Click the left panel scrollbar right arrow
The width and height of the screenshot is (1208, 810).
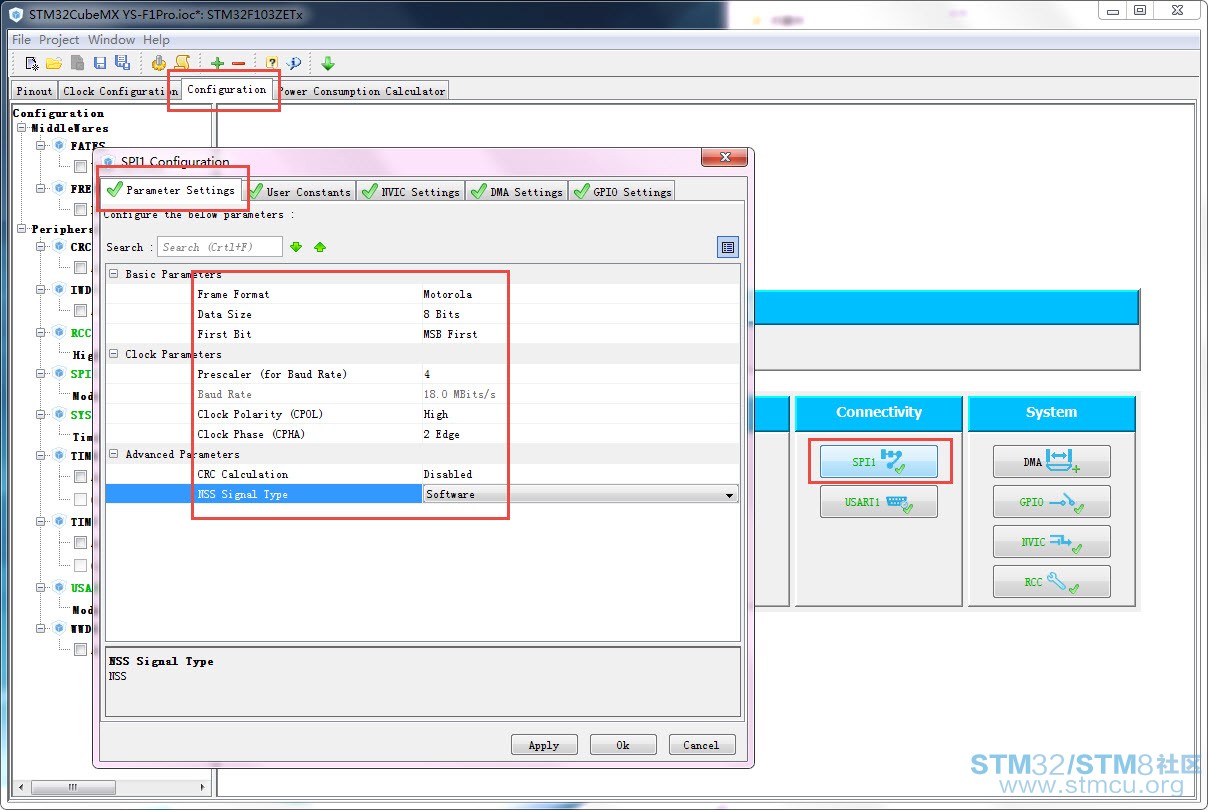201,788
